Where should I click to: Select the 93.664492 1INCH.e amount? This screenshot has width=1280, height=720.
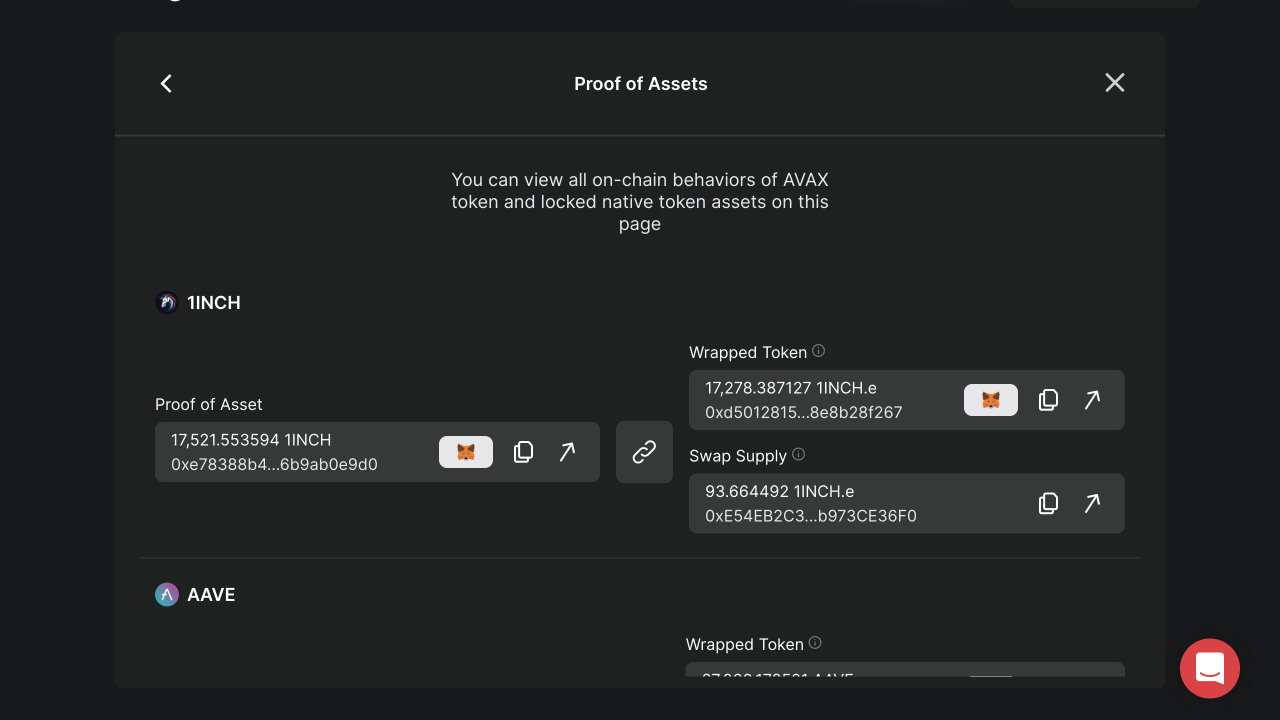[x=780, y=491]
